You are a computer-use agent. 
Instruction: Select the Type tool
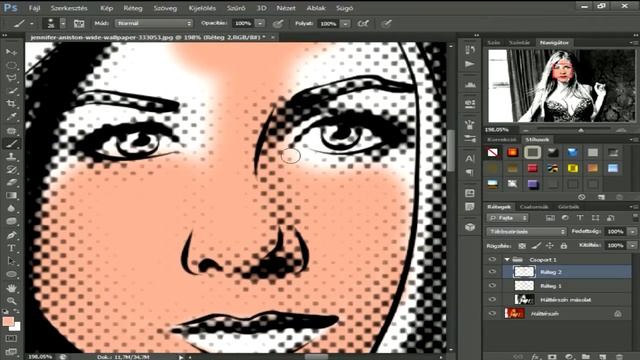(11, 248)
